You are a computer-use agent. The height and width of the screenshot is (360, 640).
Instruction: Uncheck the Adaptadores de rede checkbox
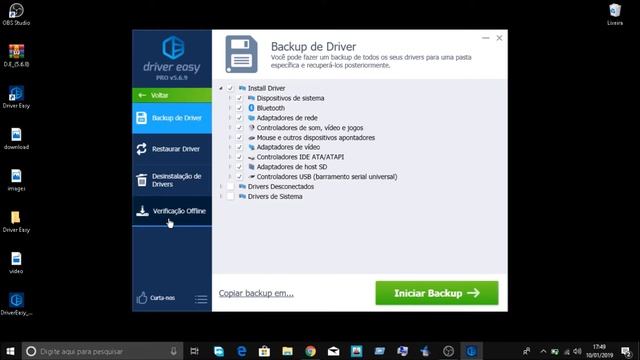point(239,118)
